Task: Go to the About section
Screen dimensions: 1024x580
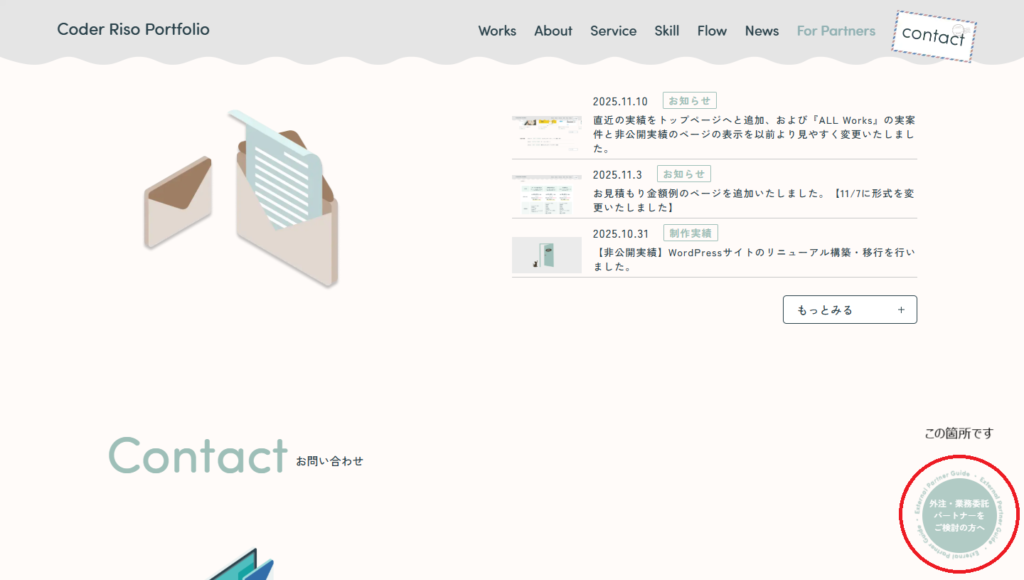Action: tap(553, 31)
